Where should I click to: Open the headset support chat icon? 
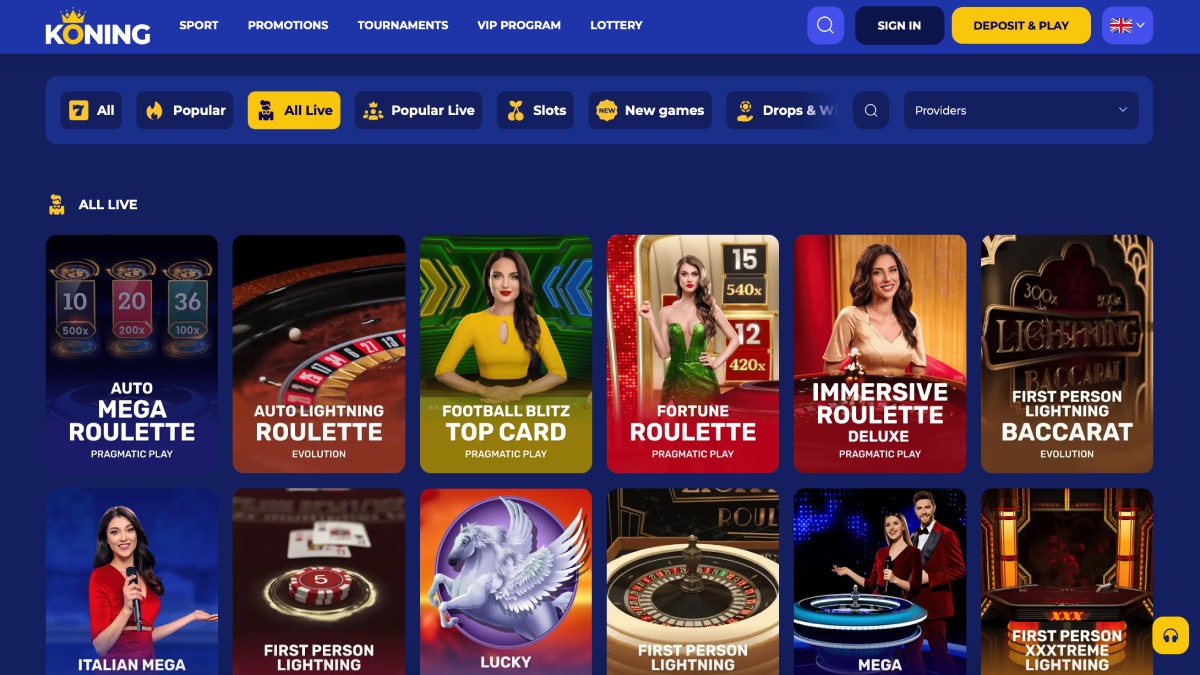point(1171,635)
